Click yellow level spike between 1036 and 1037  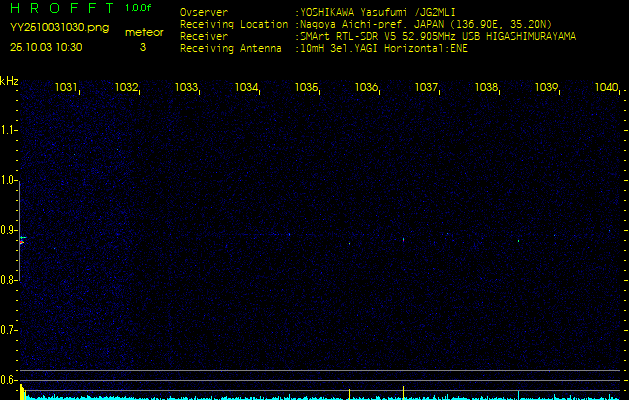pyautogui.click(x=403, y=393)
